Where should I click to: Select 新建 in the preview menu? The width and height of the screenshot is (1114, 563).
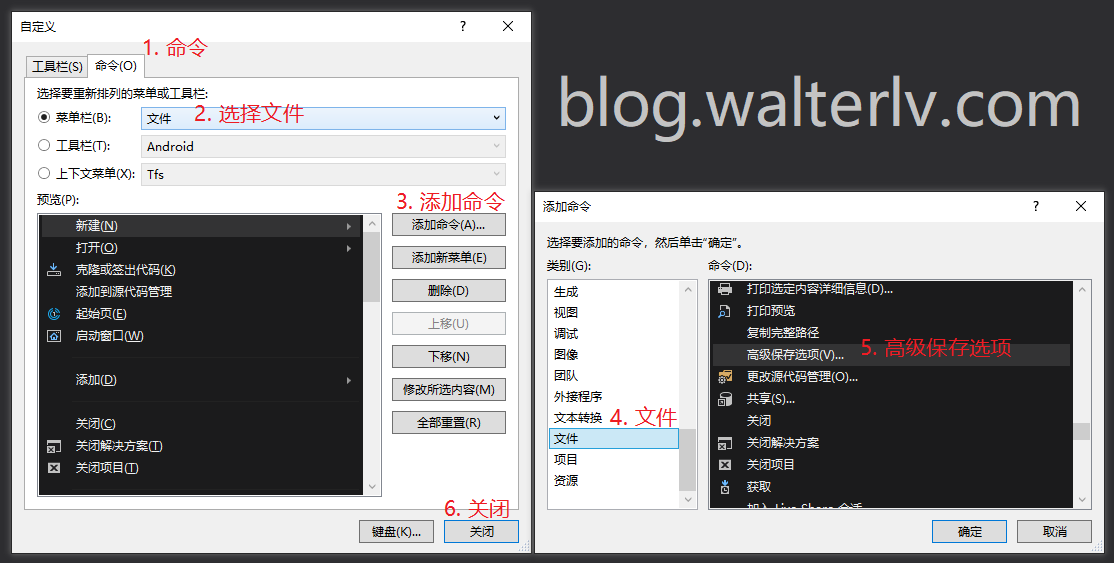click(200, 226)
